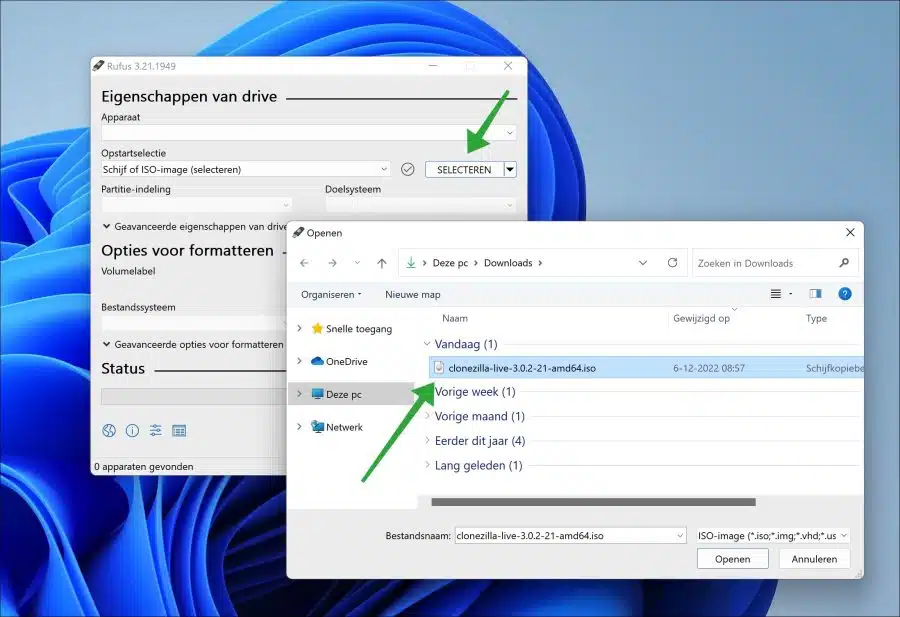Open the ISO-image file type filter

(773, 535)
